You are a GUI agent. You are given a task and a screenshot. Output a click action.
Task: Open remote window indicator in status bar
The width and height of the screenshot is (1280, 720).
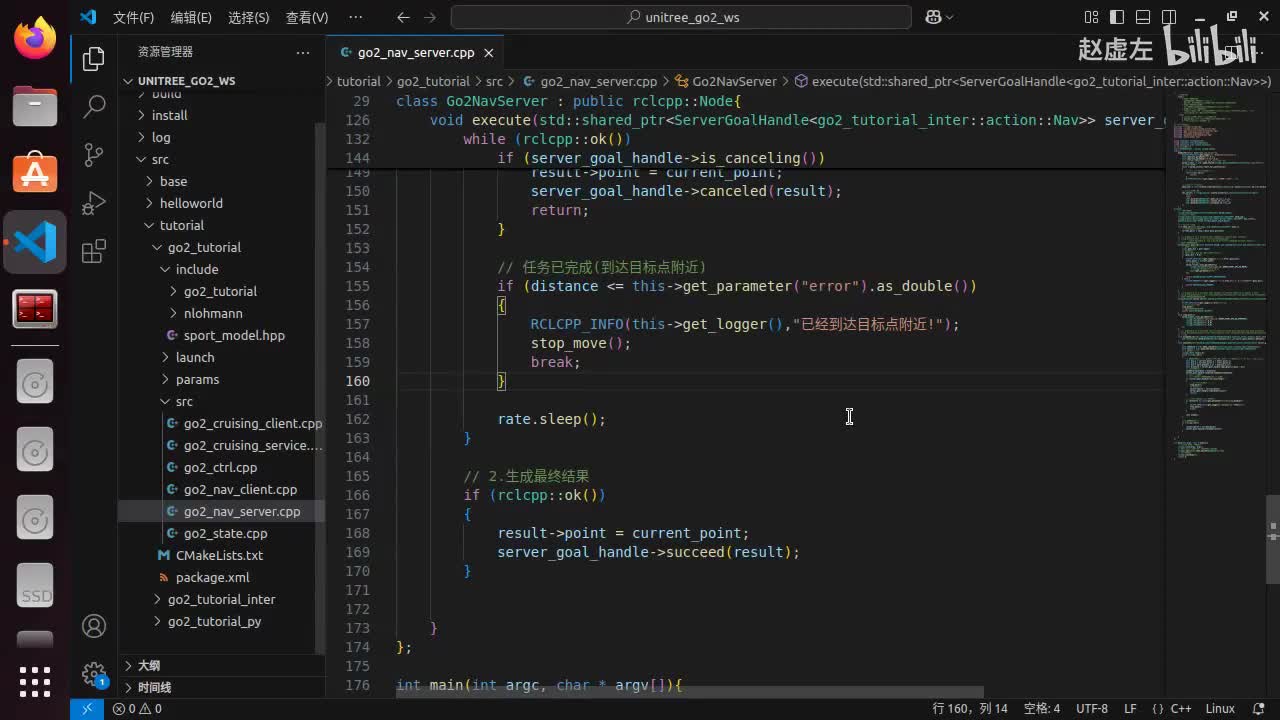tap(87, 709)
